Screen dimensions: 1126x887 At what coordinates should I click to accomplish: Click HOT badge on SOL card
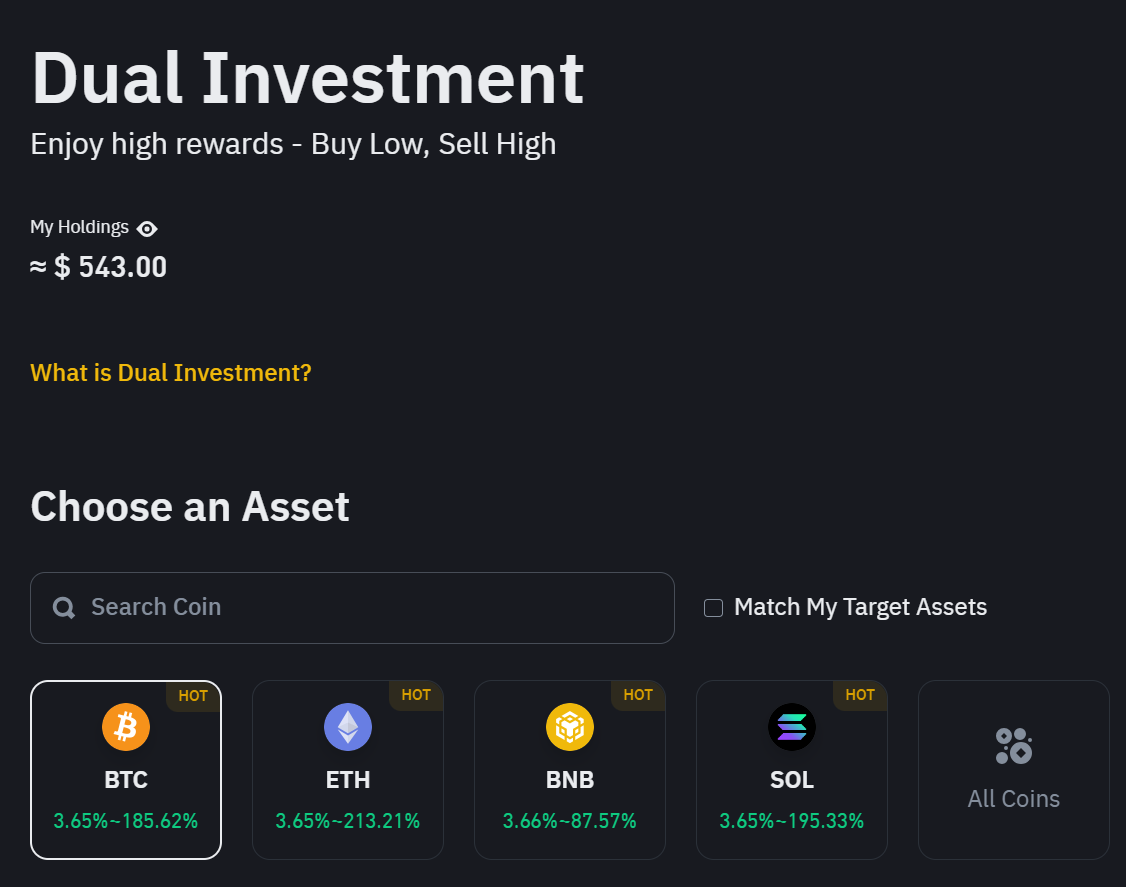[x=860, y=695]
